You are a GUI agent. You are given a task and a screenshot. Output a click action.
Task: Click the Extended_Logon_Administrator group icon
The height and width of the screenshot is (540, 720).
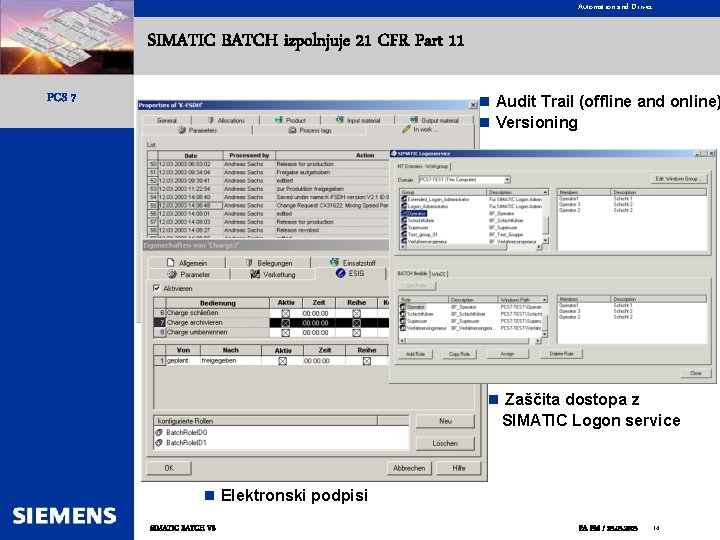404,199
